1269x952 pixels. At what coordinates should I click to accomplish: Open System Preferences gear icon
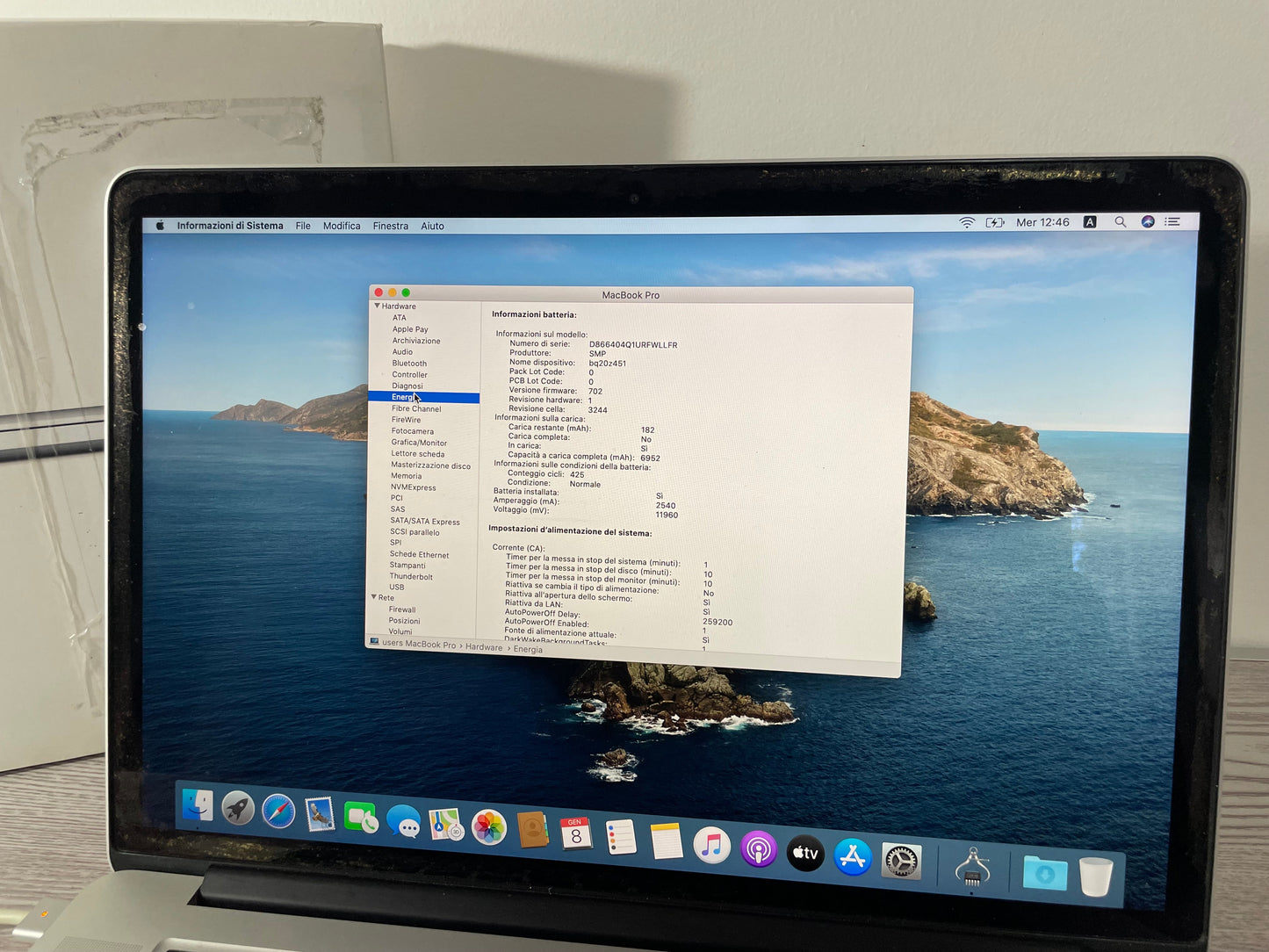(901, 862)
